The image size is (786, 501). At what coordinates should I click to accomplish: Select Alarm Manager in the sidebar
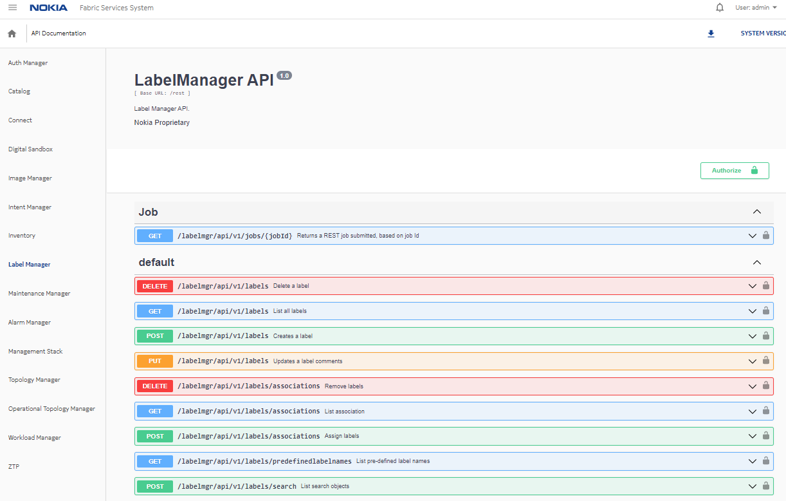[29, 322]
